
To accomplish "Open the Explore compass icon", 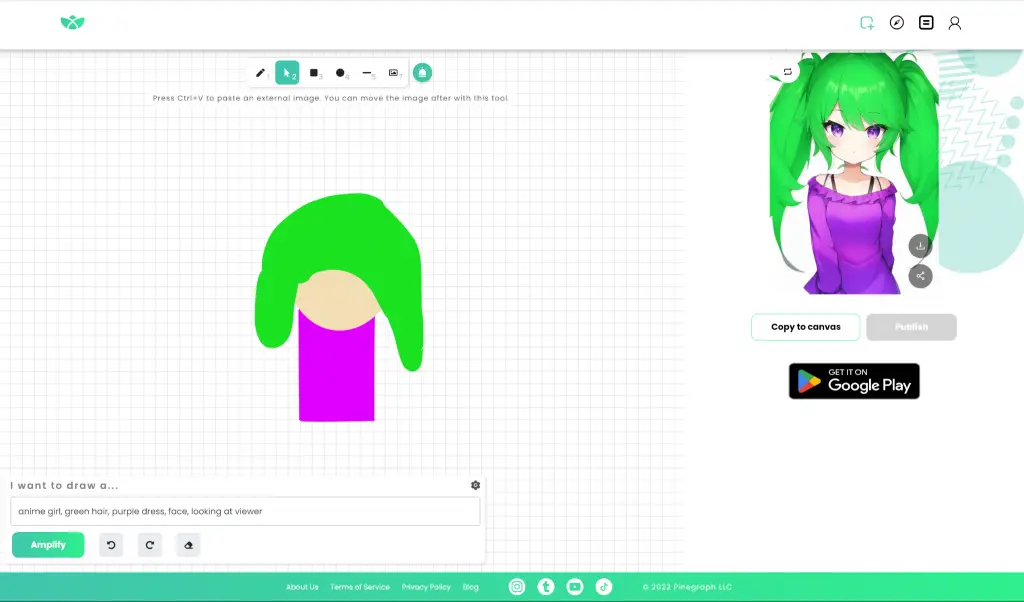I will [x=896, y=21].
